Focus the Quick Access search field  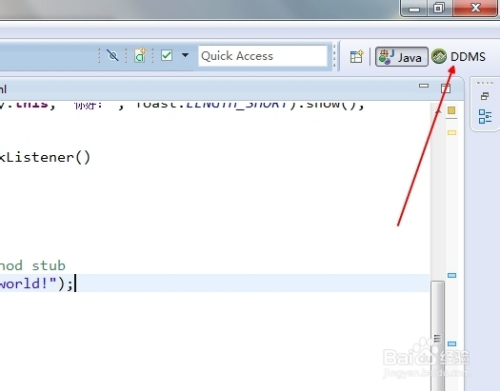pyautogui.click(x=263, y=56)
